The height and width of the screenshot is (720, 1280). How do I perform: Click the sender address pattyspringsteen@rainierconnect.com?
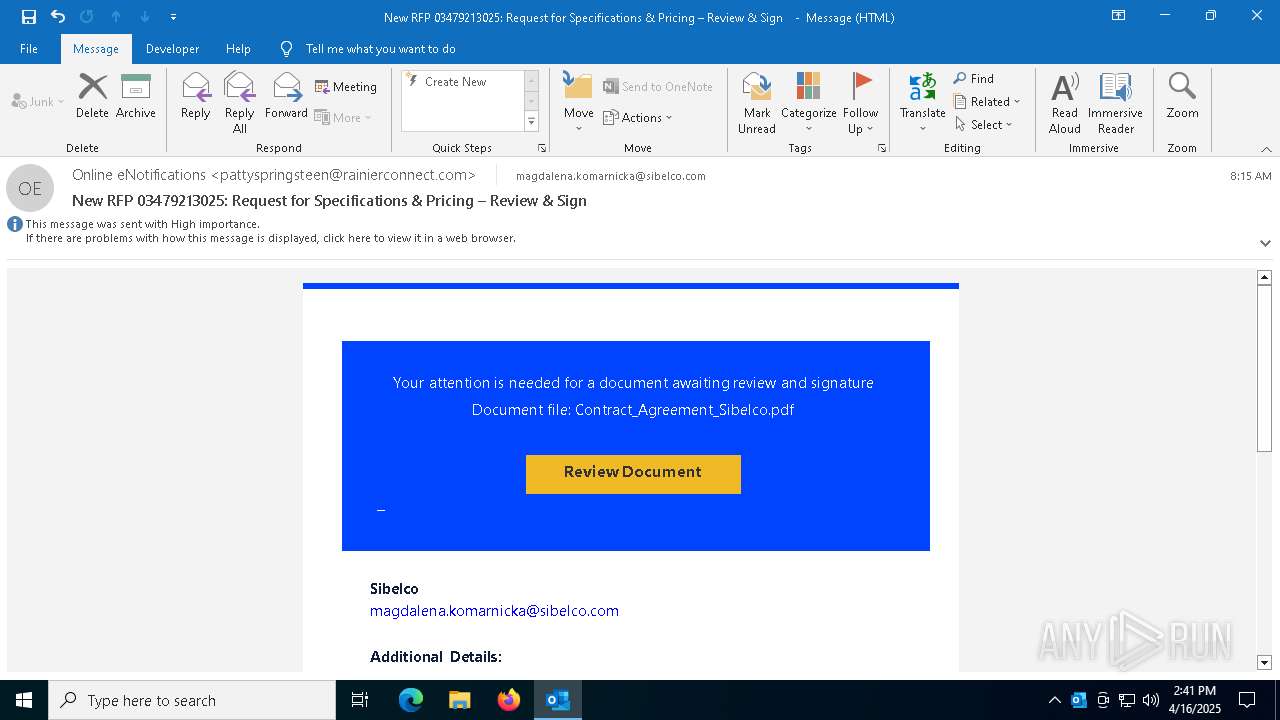343,175
